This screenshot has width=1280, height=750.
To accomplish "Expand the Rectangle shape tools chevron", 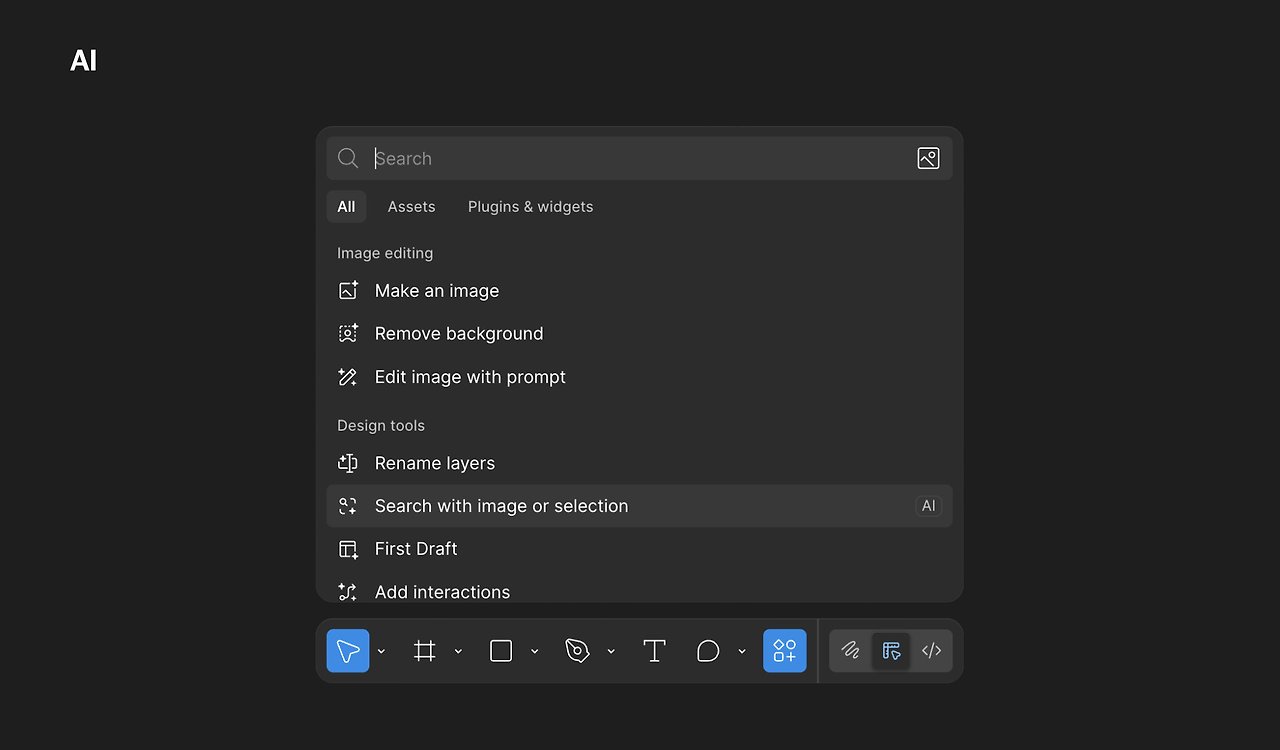I will [x=534, y=651].
